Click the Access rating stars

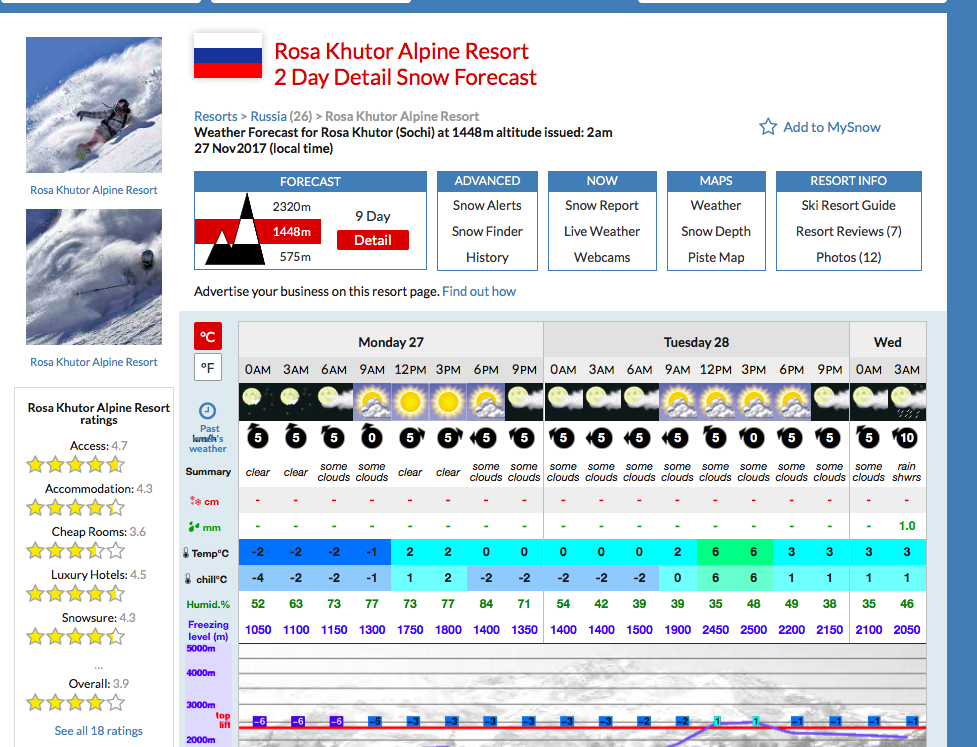click(x=75, y=465)
